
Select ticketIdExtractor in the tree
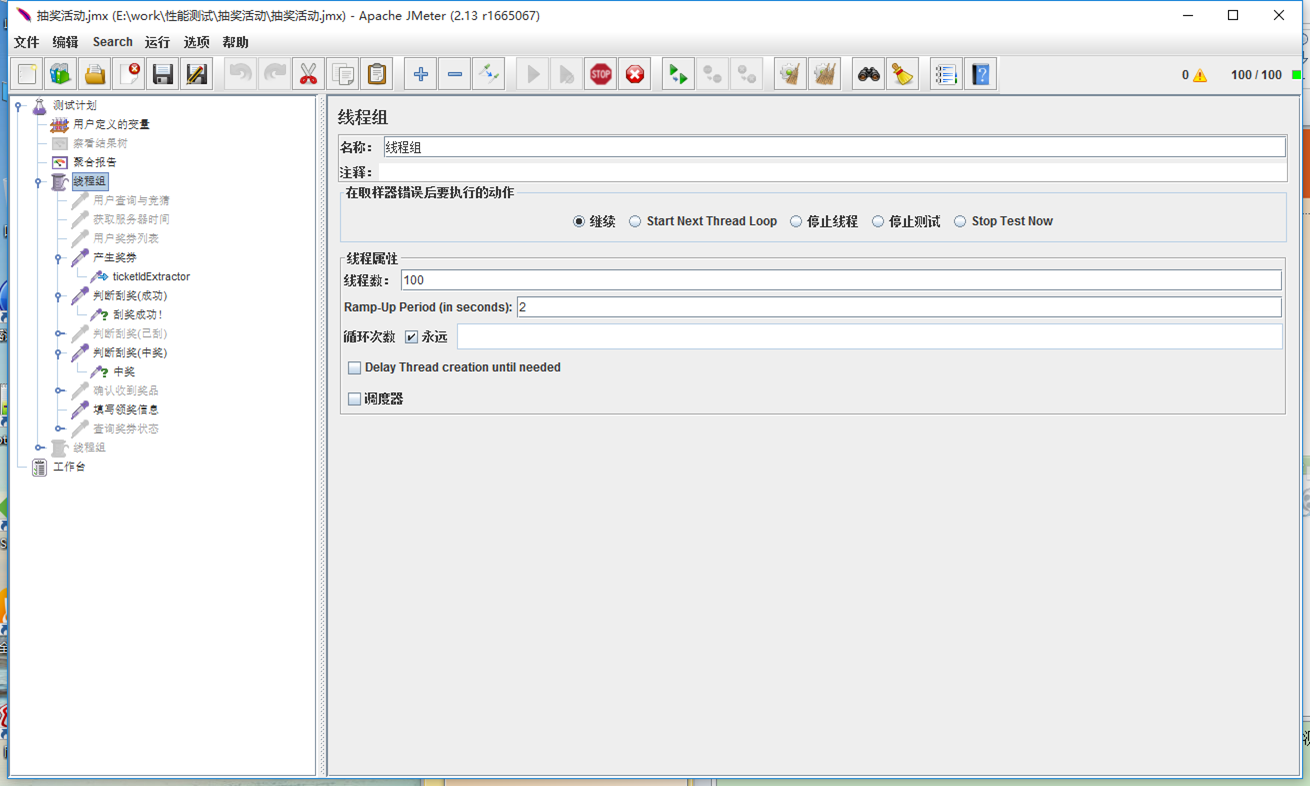tap(150, 277)
